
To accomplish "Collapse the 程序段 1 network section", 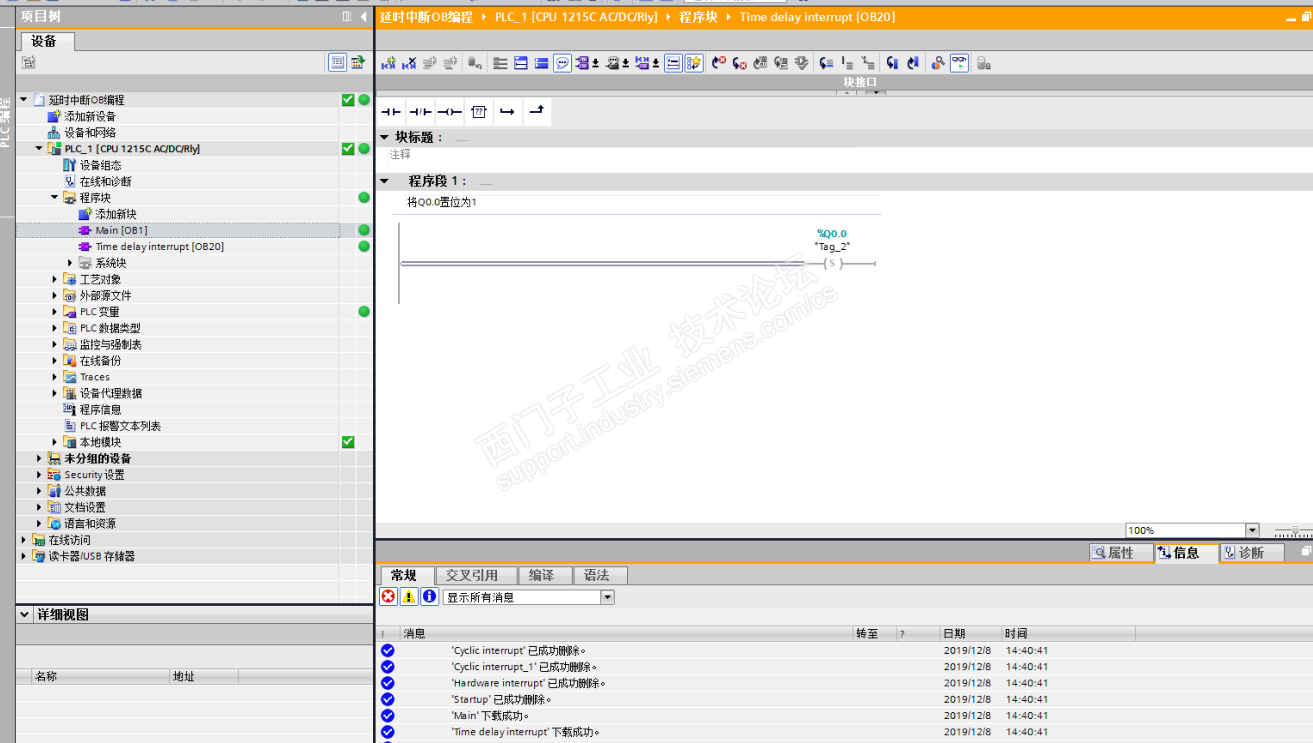I will point(385,181).
